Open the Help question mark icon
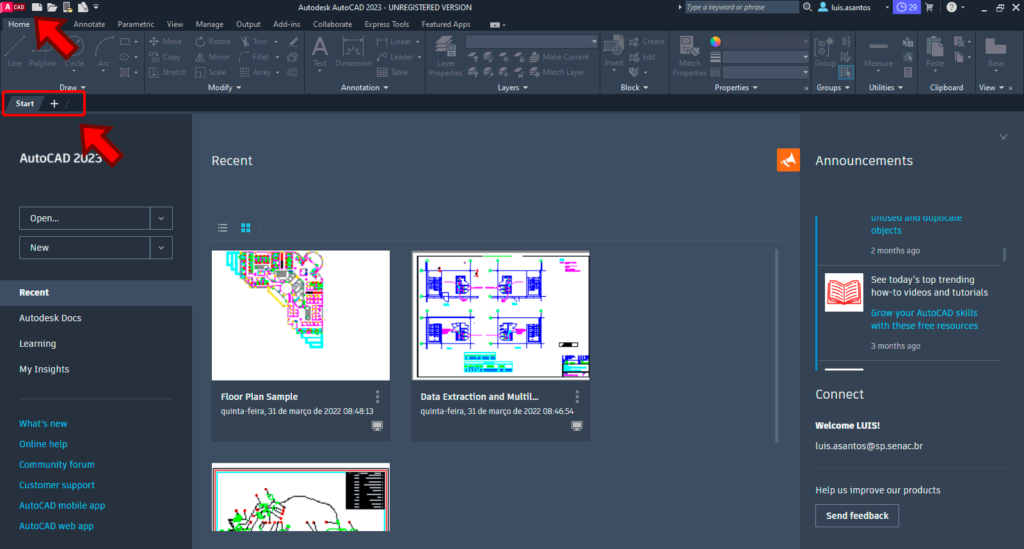The height and width of the screenshot is (549, 1024). click(952, 7)
